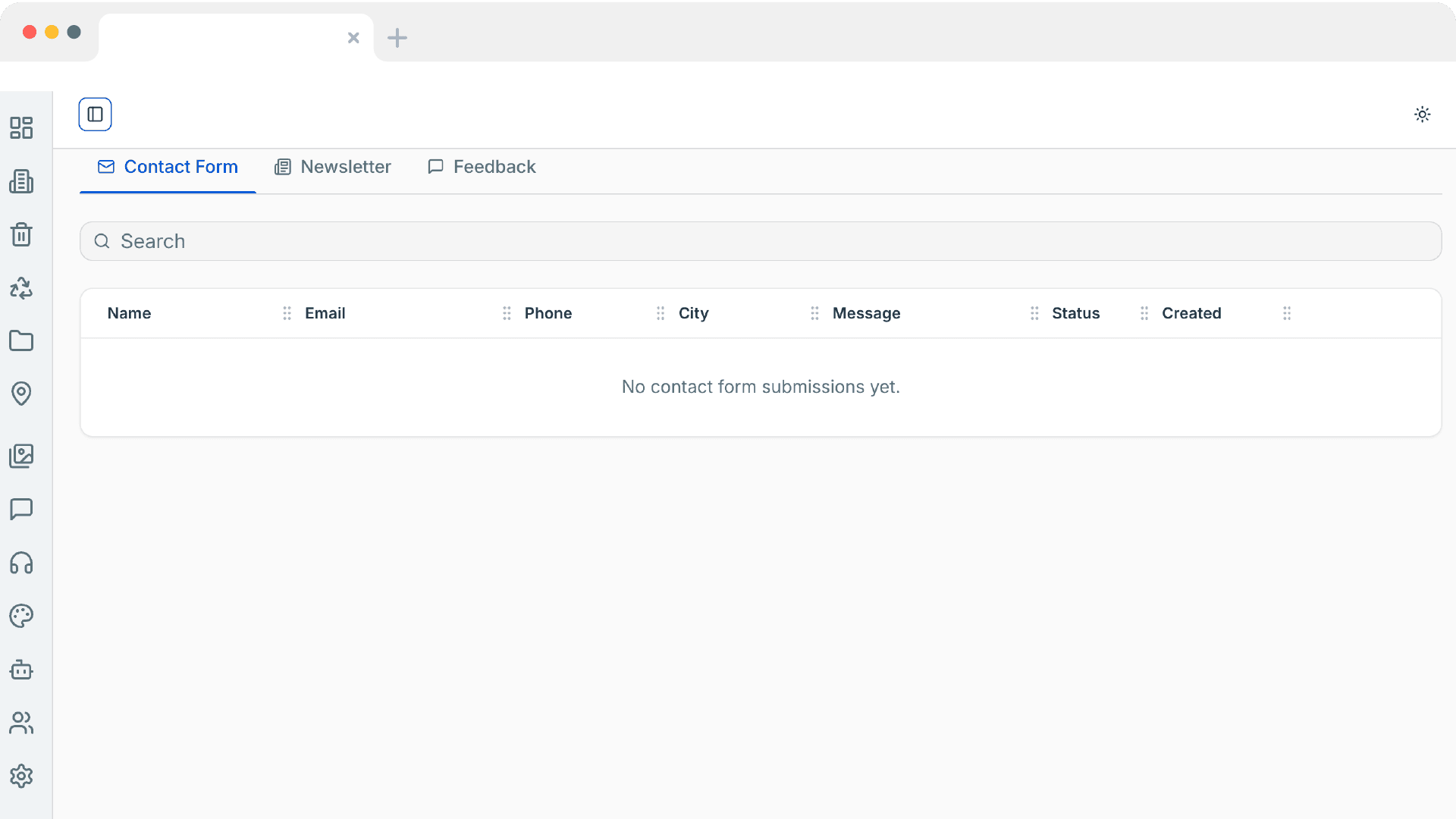The width and height of the screenshot is (1456, 819).
Task: Select the Contact Form tab
Action: tap(168, 167)
